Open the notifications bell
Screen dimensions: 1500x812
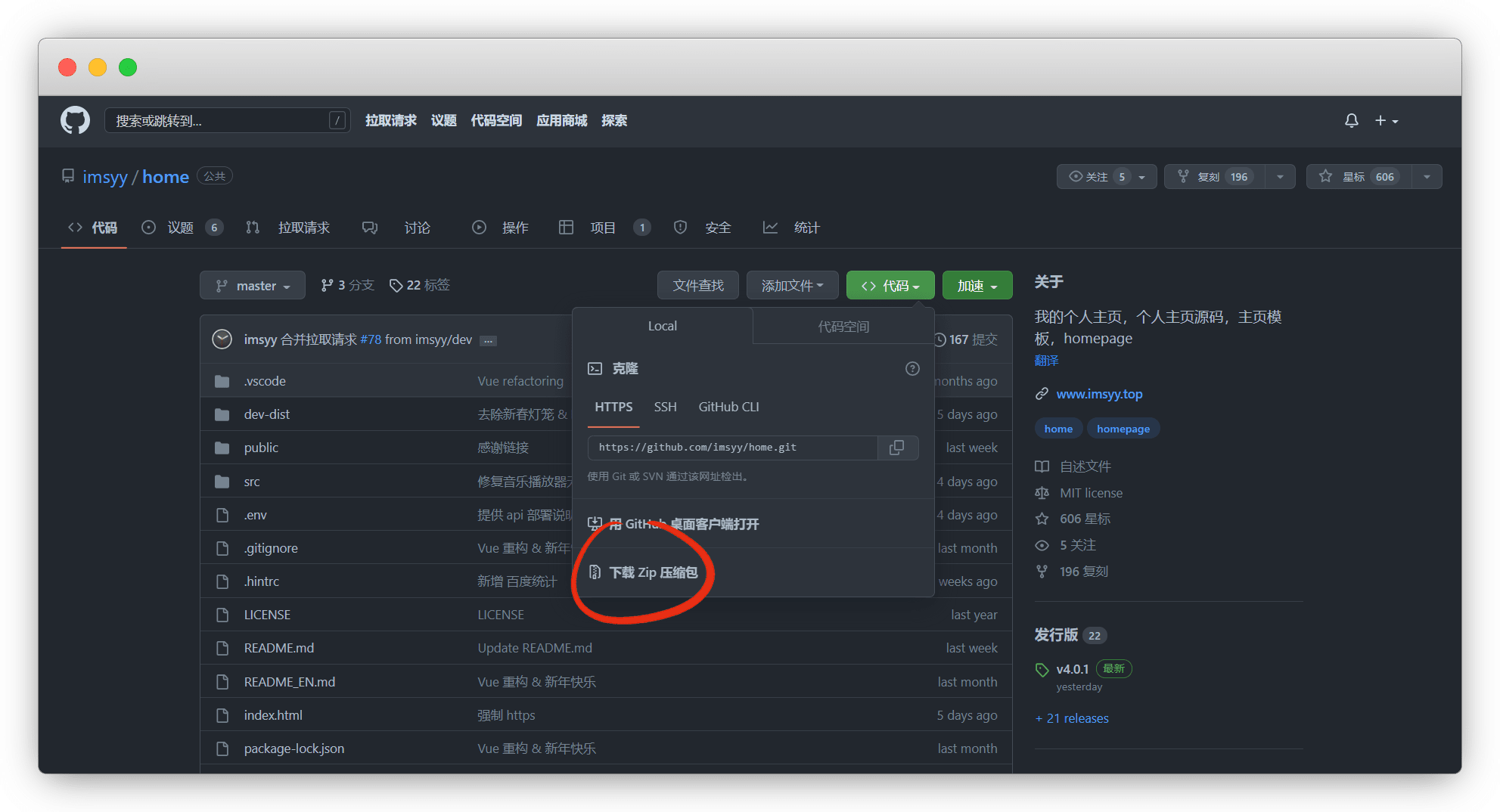click(x=1351, y=121)
